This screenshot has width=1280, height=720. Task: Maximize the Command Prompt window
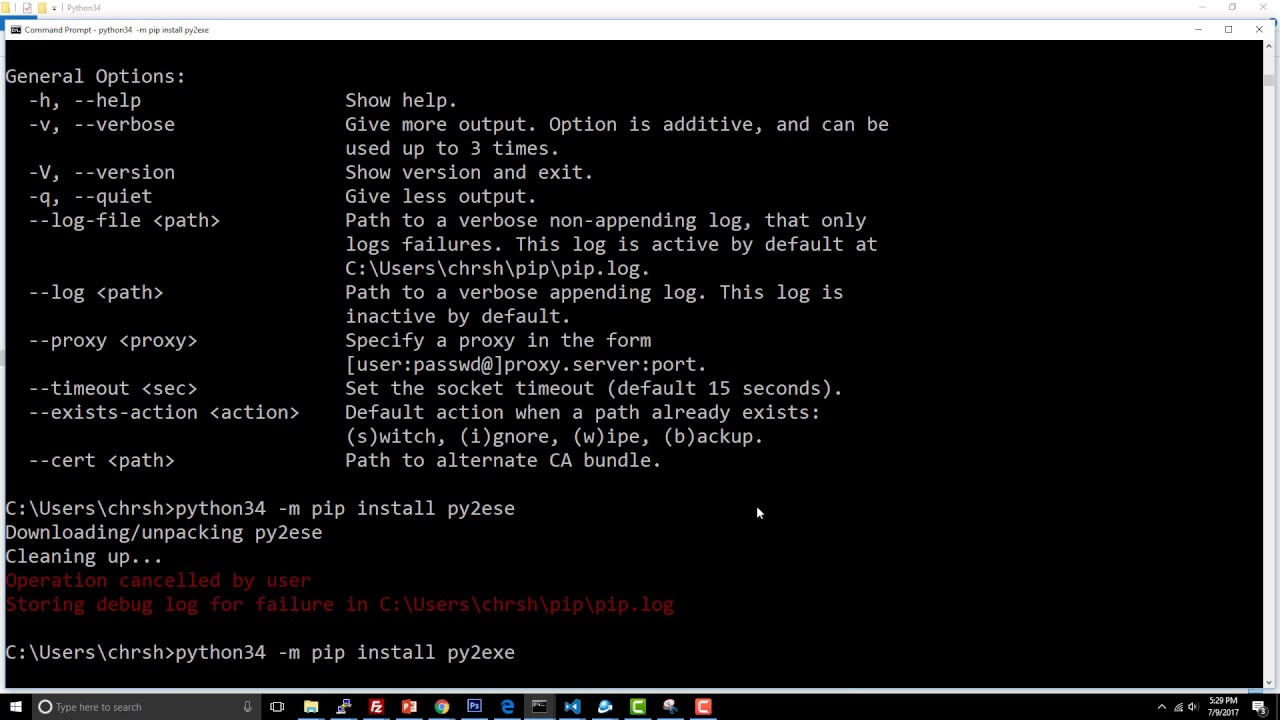click(x=1228, y=30)
